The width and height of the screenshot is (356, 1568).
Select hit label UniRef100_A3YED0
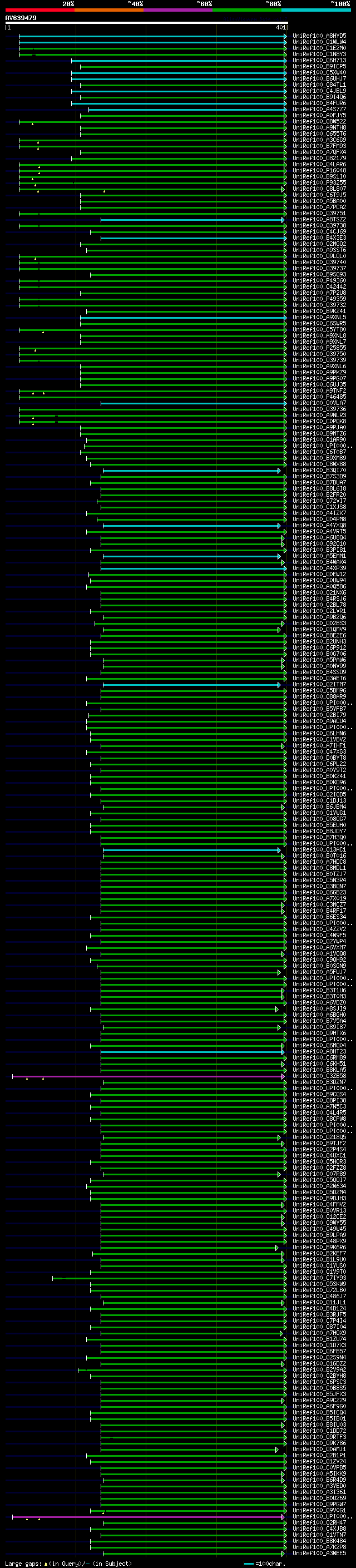[319, 1486]
